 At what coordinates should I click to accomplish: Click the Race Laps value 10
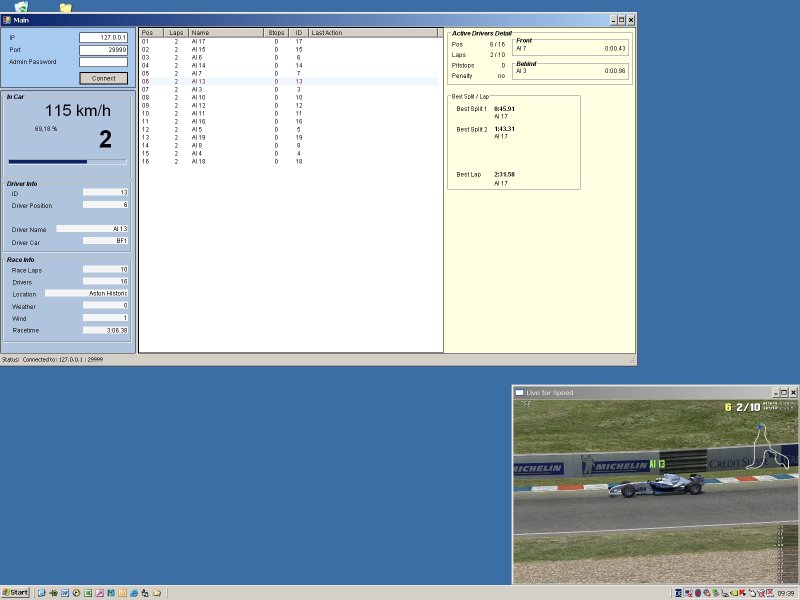tap(105, 269)
